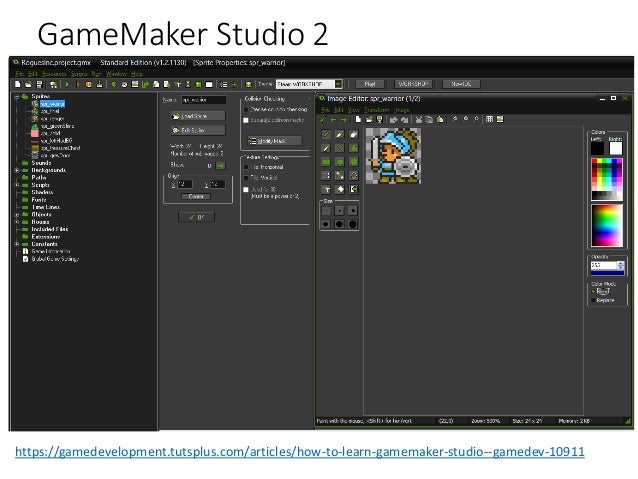The width and height of the screenshot is (638, 479).
Task: Click the Right color white swatch
Action: (616, 148)
